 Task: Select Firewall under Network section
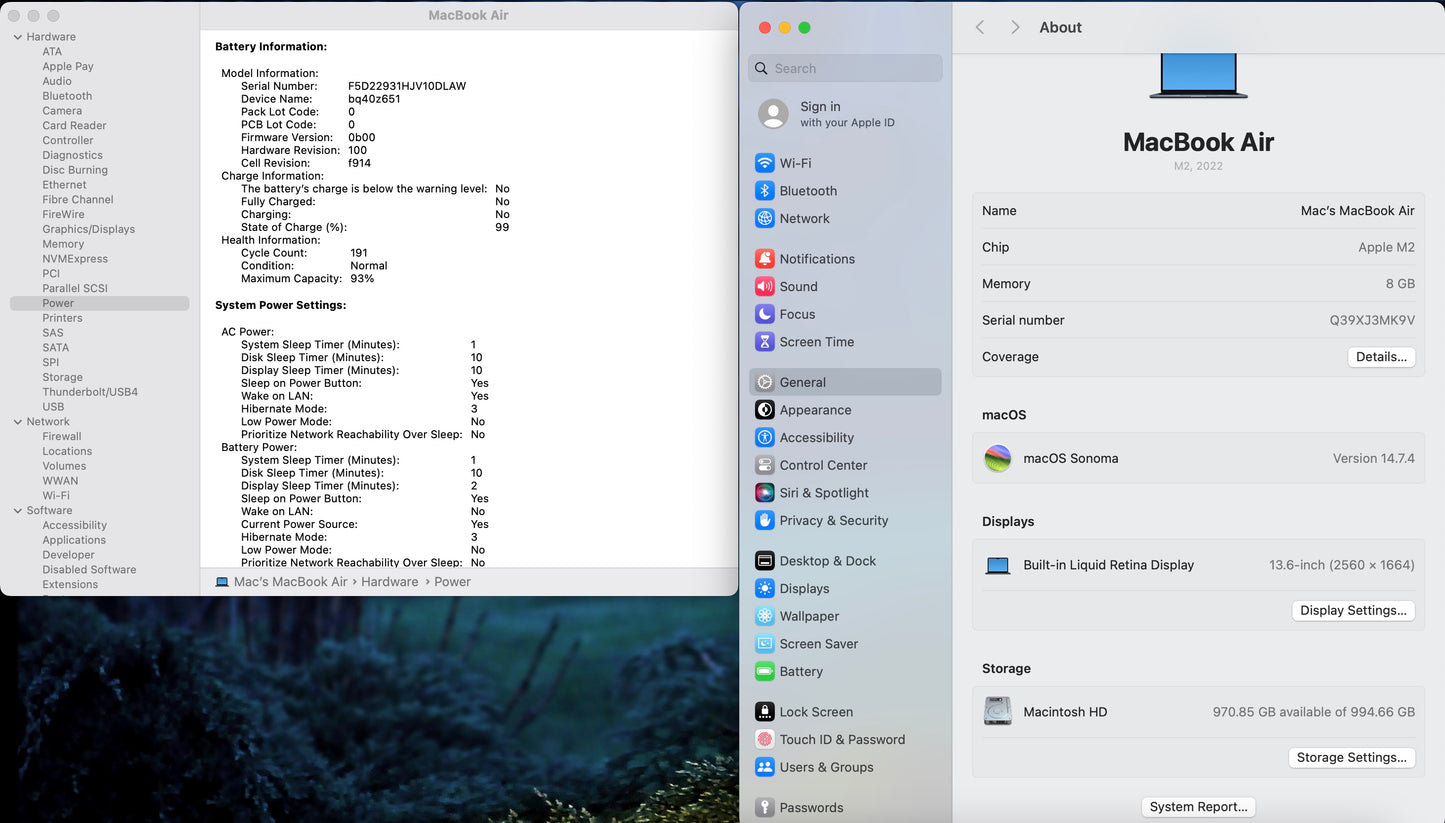[62, 436]
